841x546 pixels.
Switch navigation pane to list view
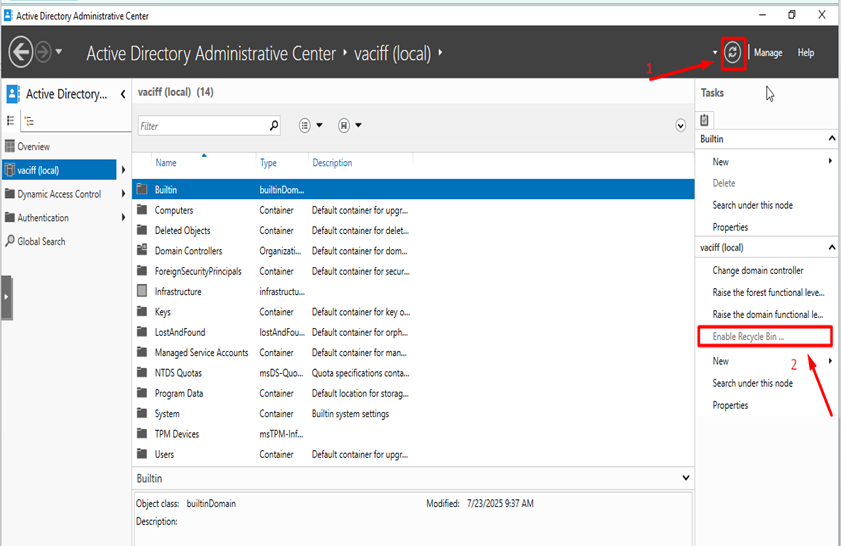tap(11, 120)
